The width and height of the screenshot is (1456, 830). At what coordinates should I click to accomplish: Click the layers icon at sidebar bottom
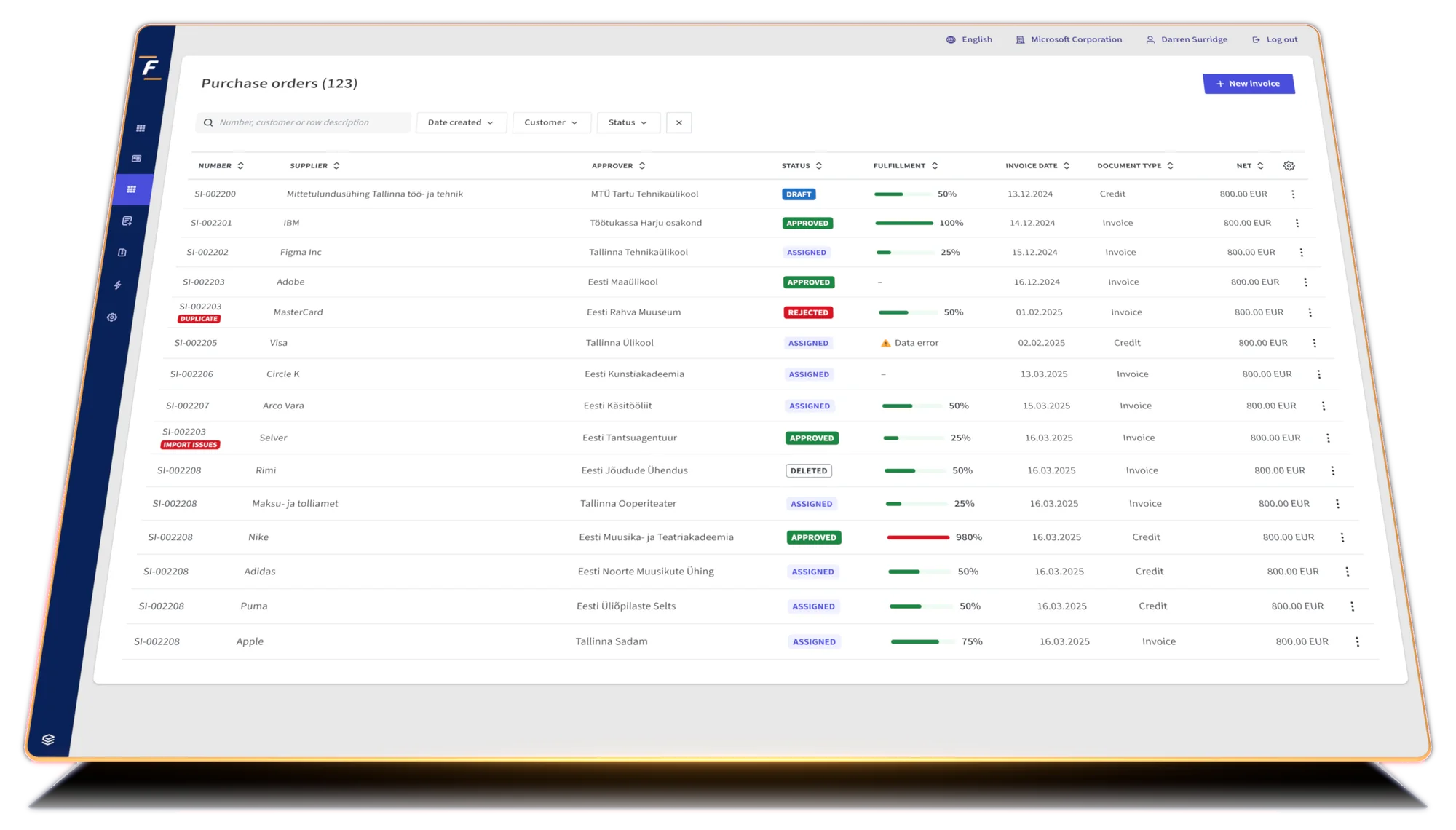(x=48, y=740)
